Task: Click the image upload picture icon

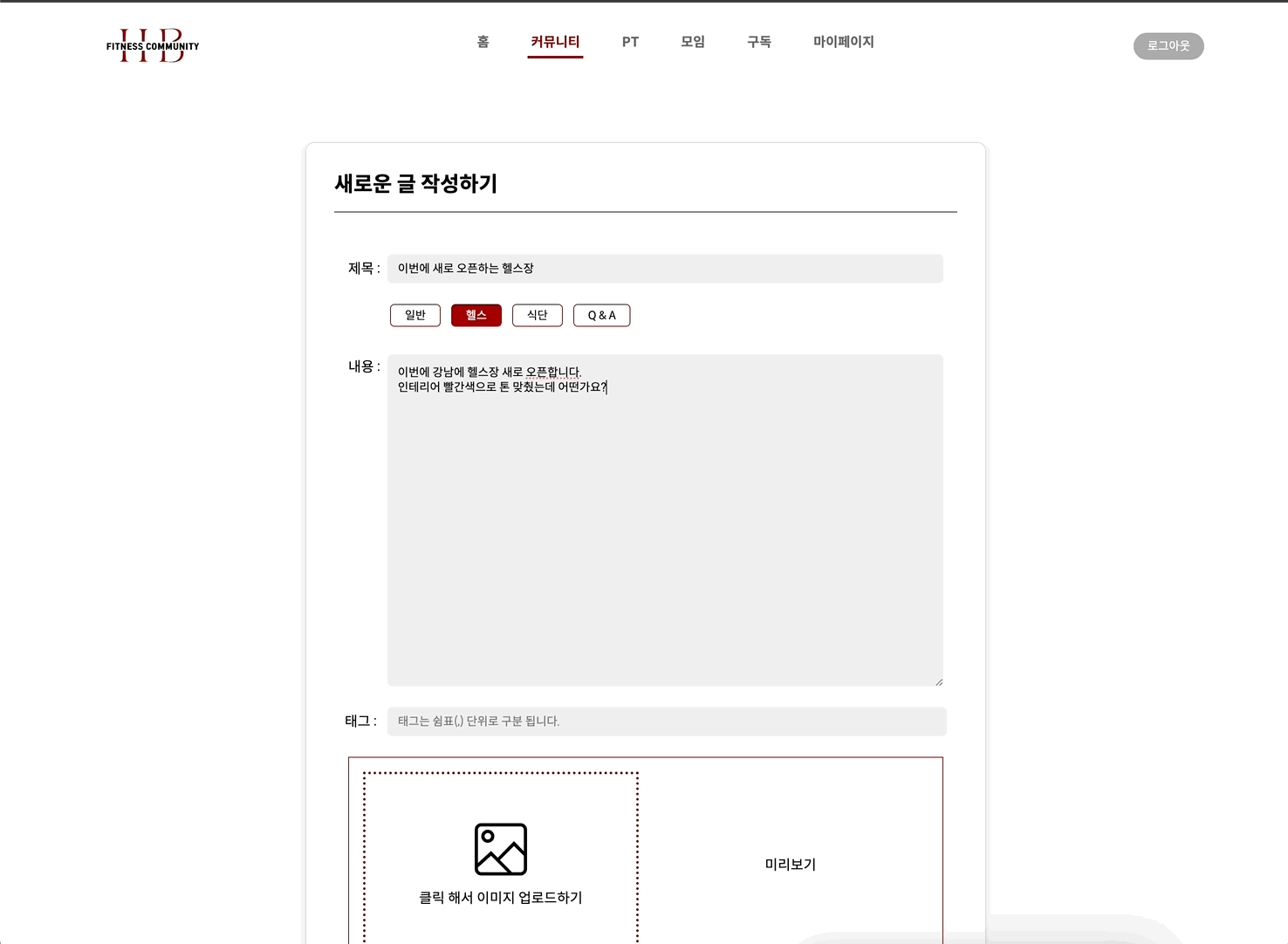Action: coord(500,849)
